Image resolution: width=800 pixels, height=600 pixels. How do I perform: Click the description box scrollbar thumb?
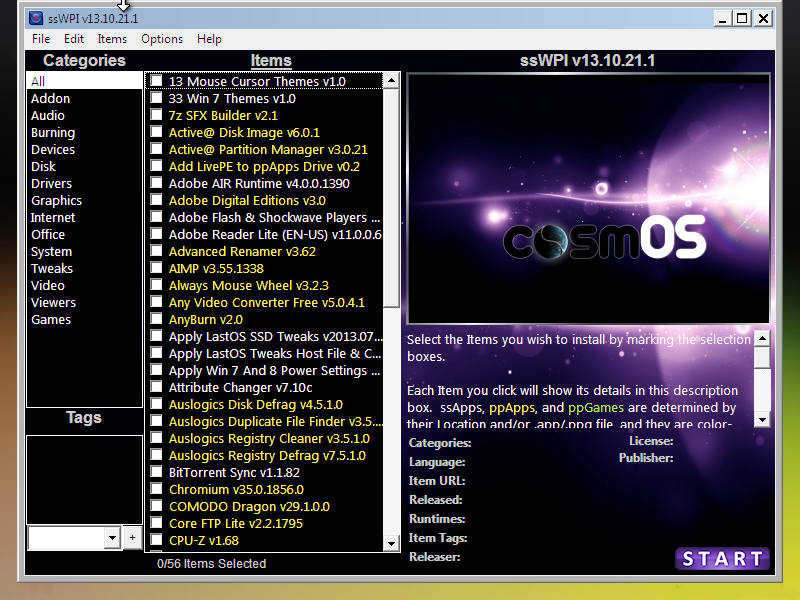pyautogui.click(x=762, y=357)
